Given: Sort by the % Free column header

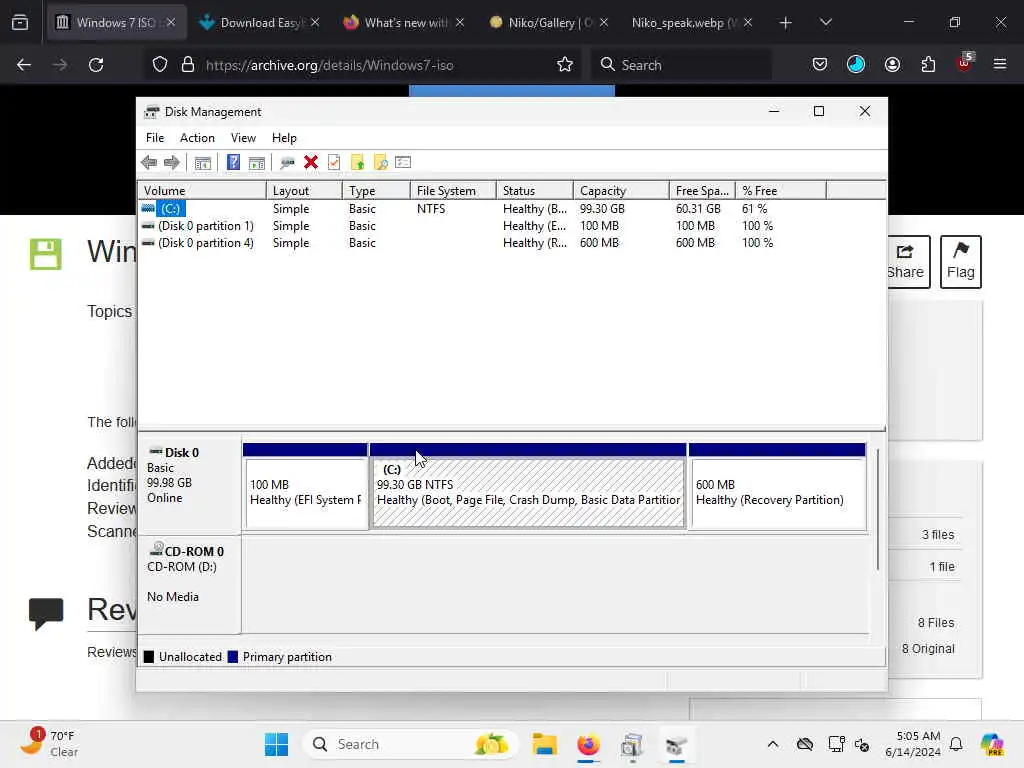Looking at the screenshot, I should tap(780, 191).
